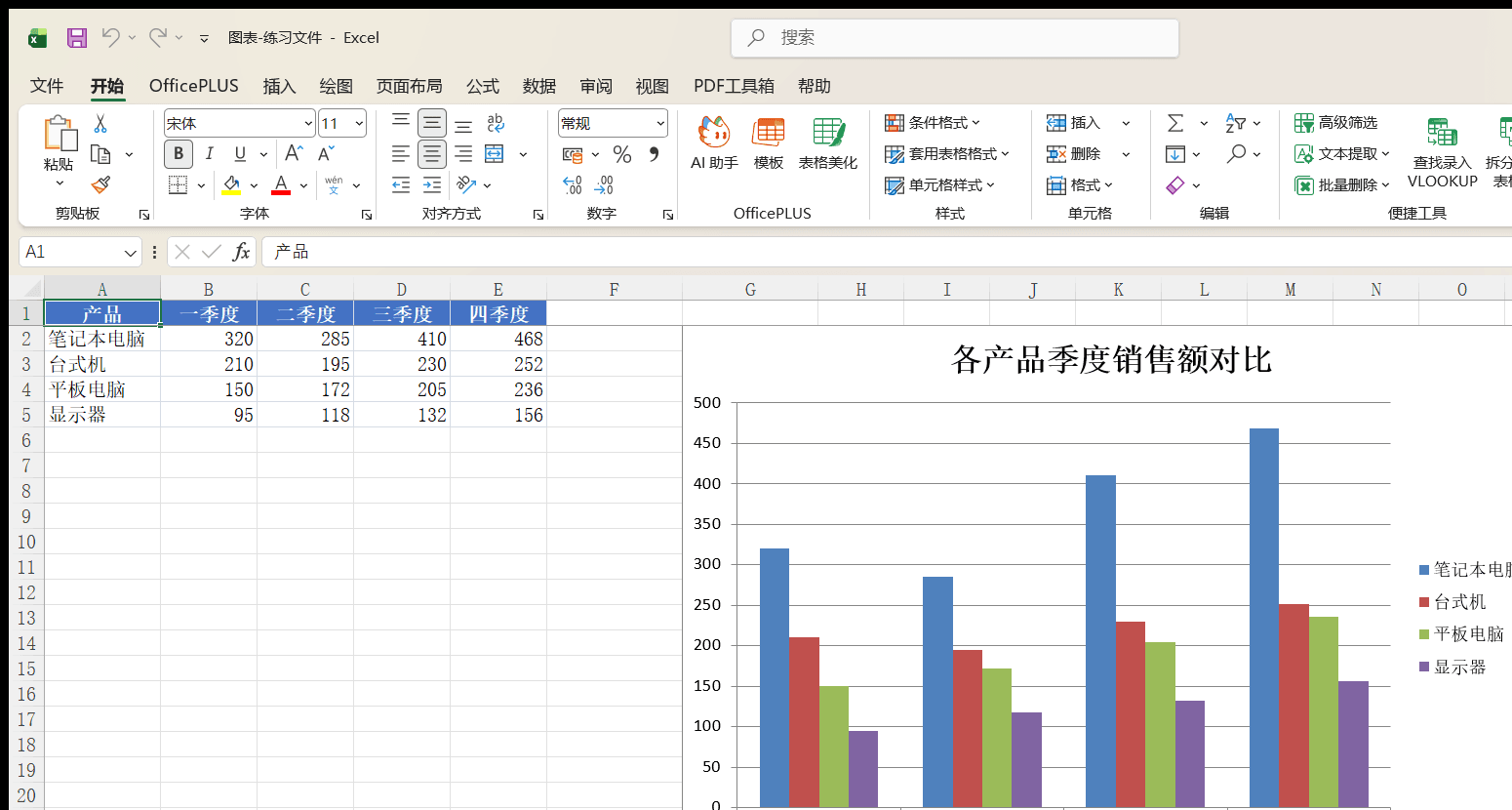Increase decimal places

(573, 184)
